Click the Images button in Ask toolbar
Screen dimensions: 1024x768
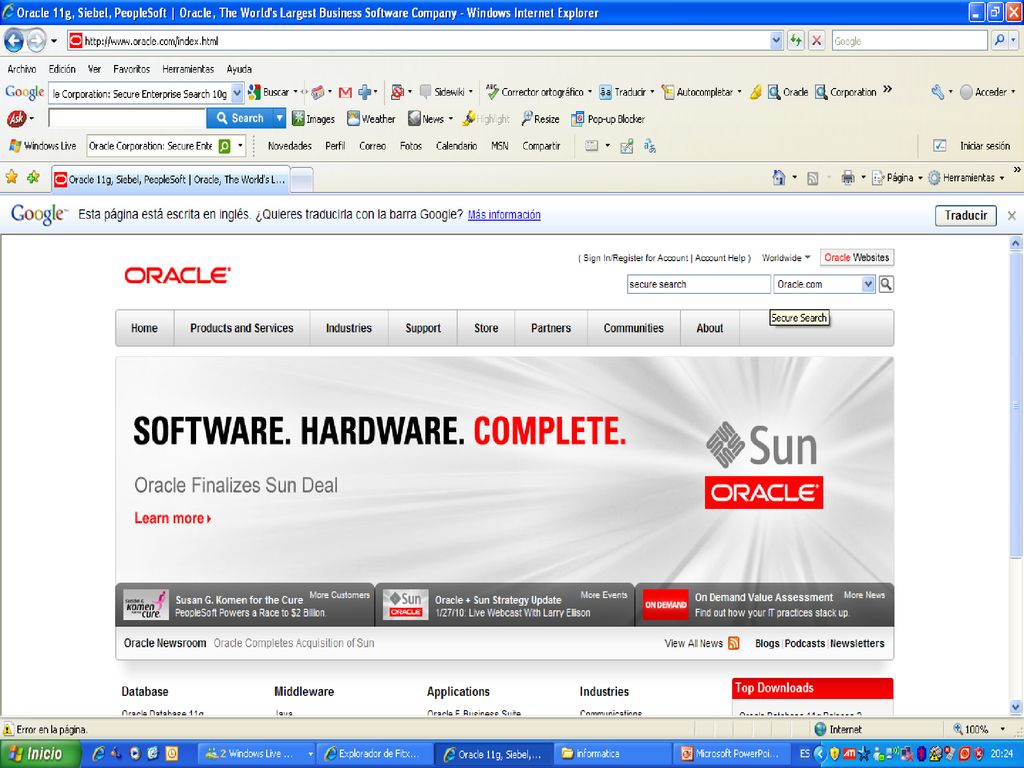(x=313, y=119)
